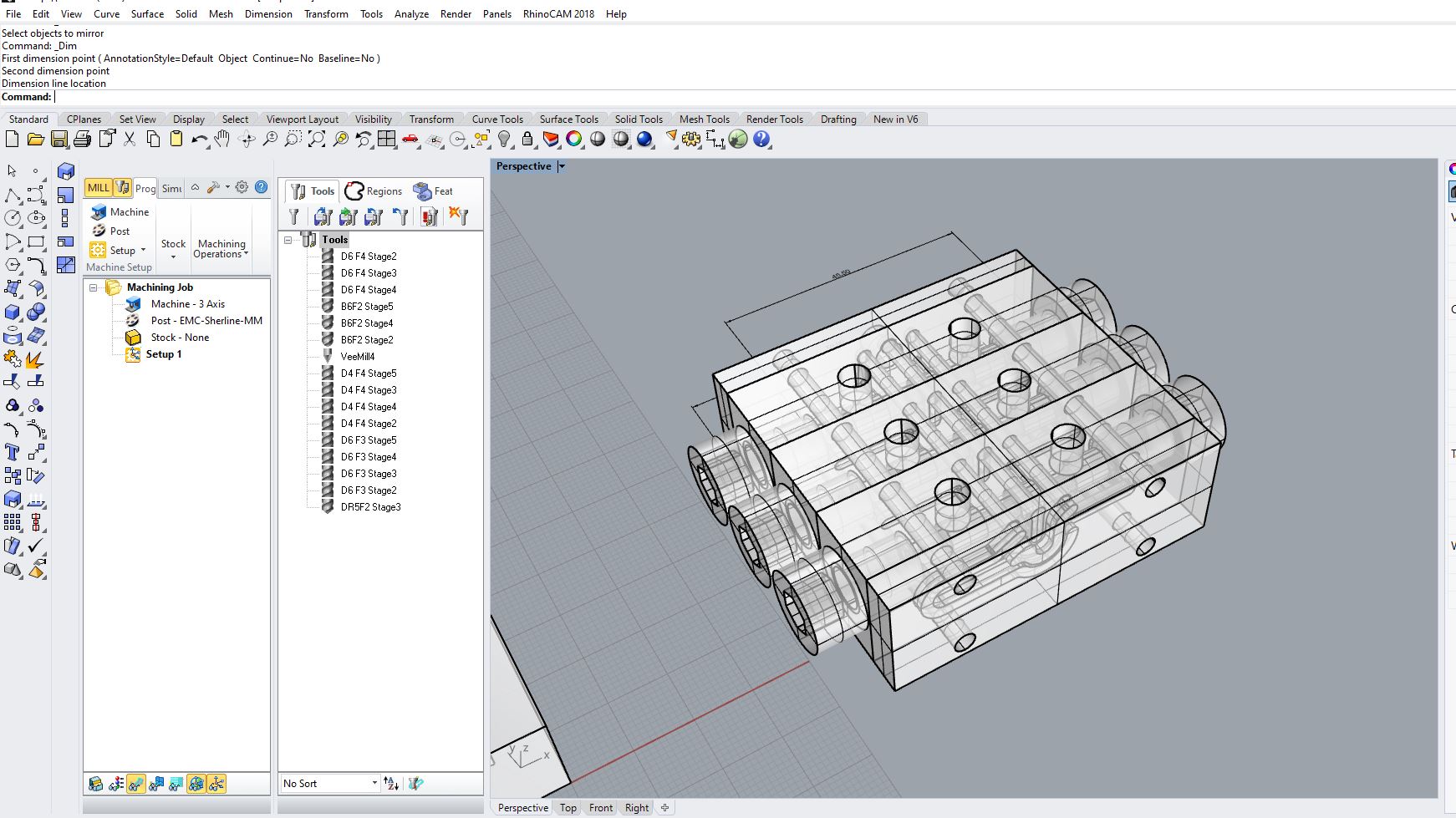Click the color wheel icon
This screenshot has width=1456, height=818.
573,140
